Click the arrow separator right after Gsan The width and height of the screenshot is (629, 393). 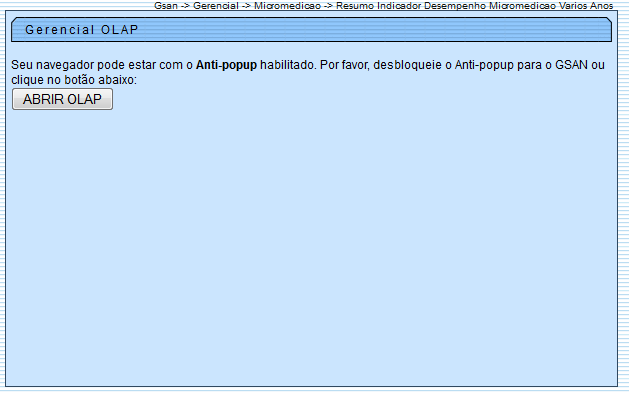click(185, 6)
